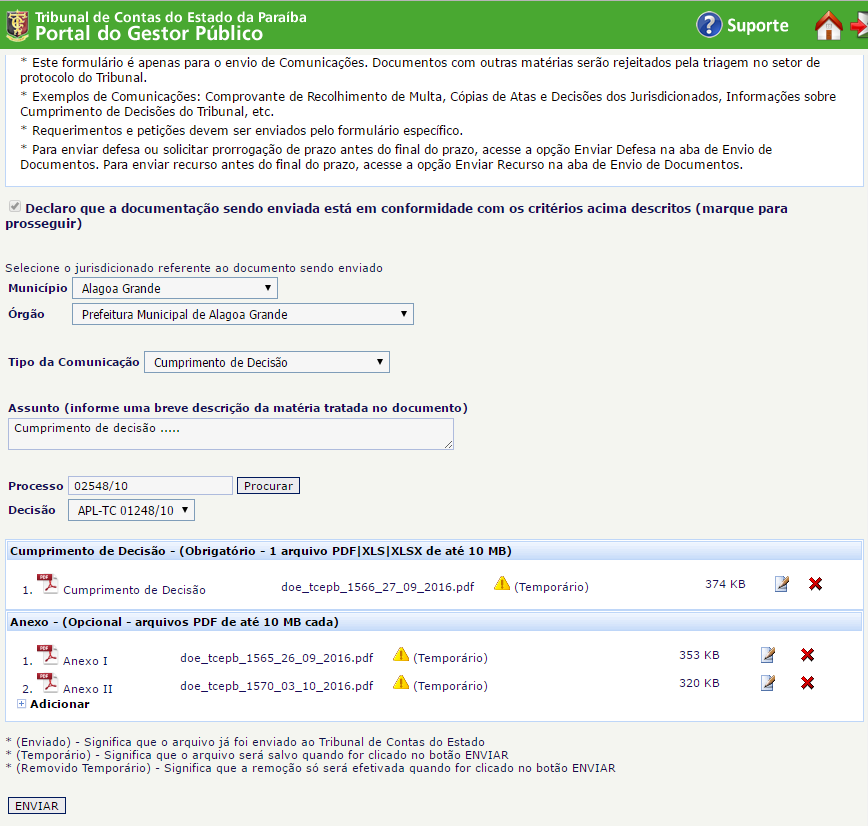
Task: Edit the Cumprimento de Decisão file
Action: 782,584
